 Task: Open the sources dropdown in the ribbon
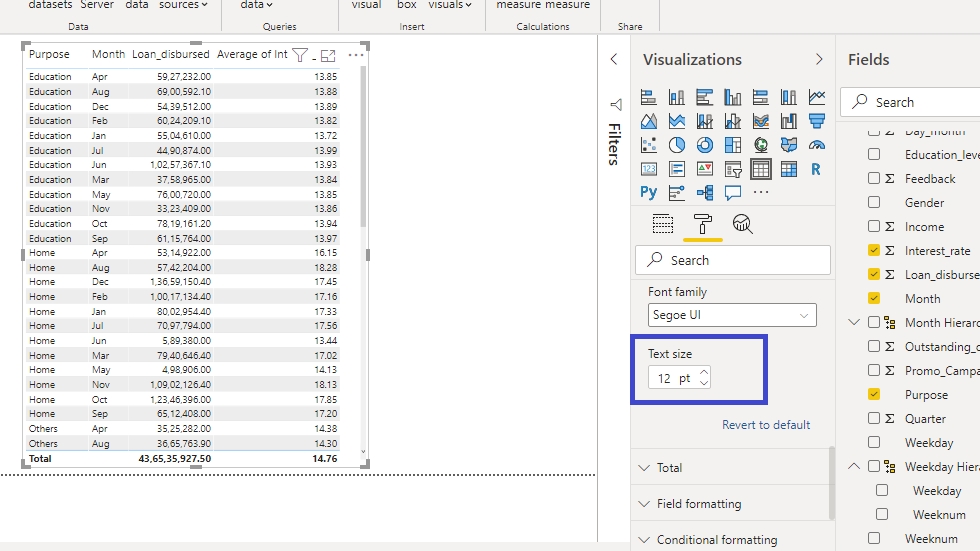pos(183,5)
